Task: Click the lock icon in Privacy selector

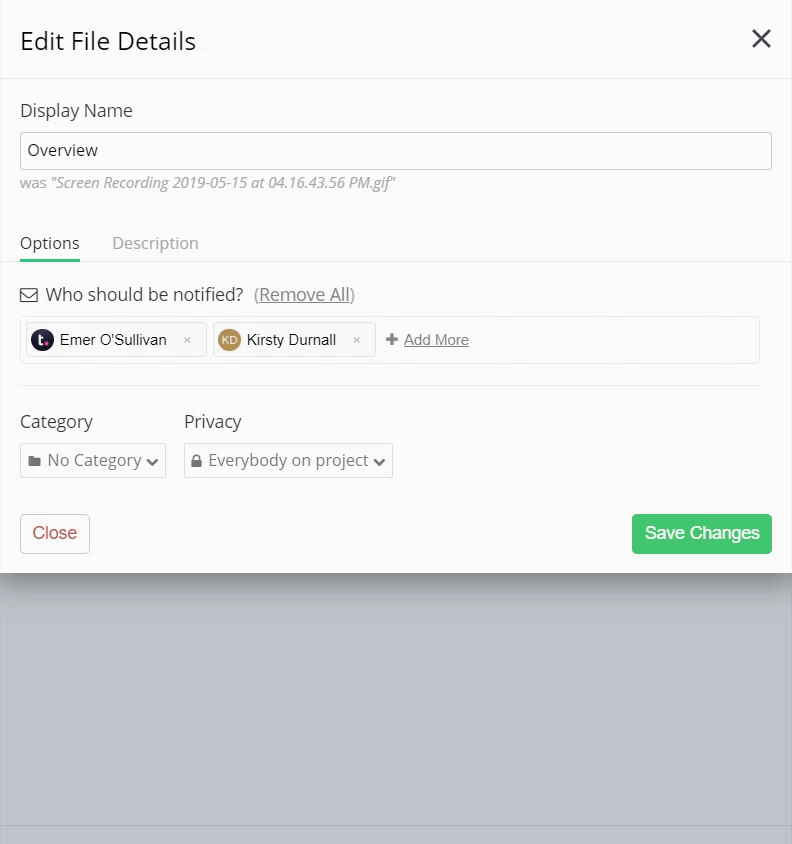Action: [x=197, y=461]
